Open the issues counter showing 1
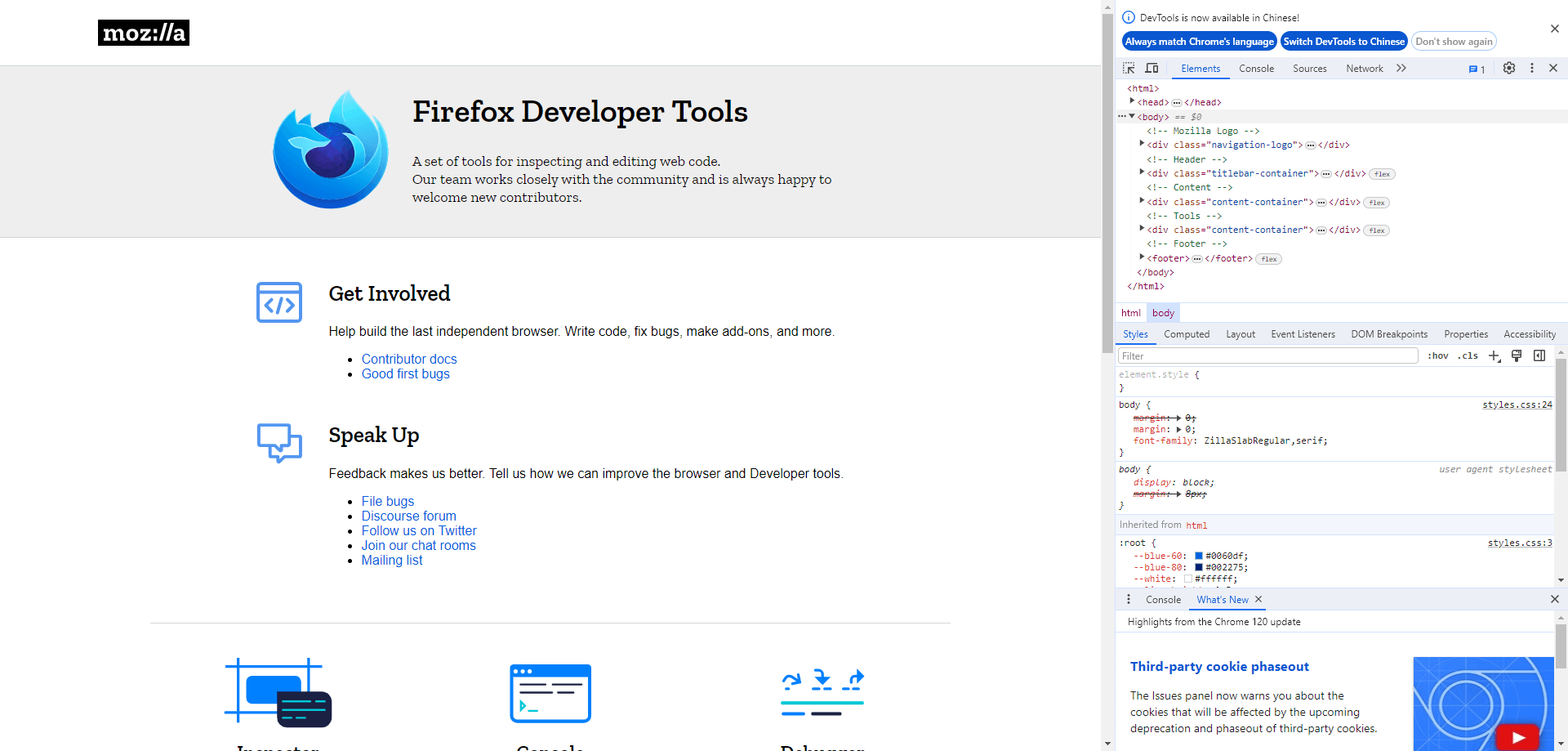This screenshot has height=751, width=1568. point(1477,69)
